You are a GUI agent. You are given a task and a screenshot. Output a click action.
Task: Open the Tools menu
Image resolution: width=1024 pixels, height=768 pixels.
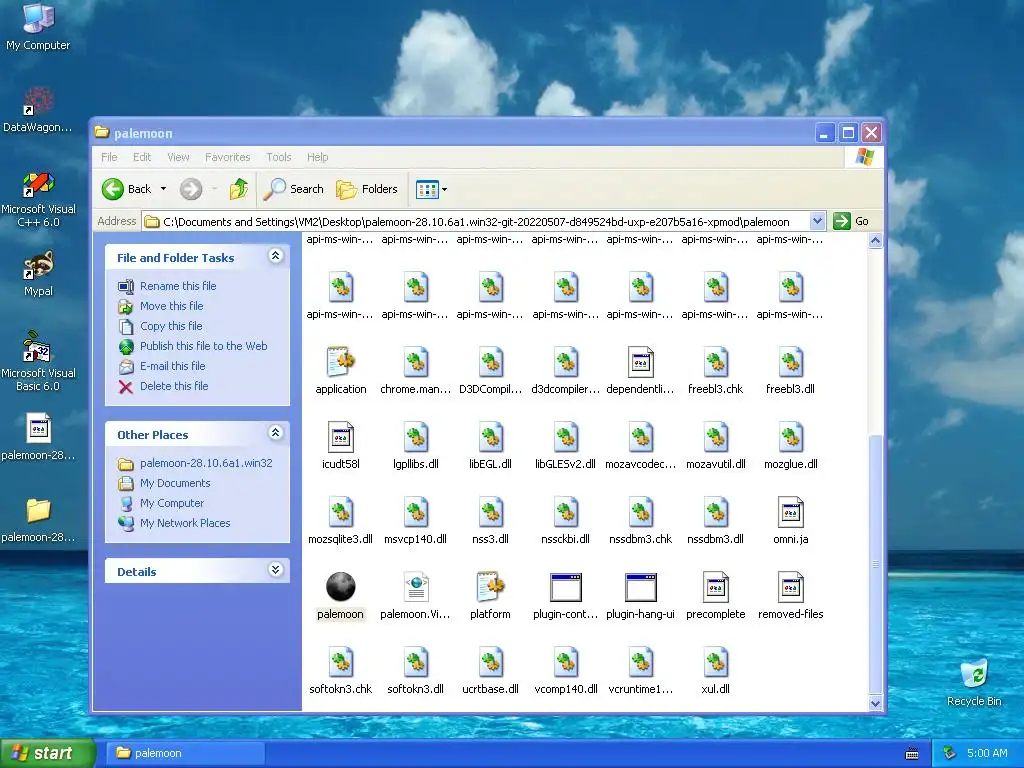click(279, 157)
